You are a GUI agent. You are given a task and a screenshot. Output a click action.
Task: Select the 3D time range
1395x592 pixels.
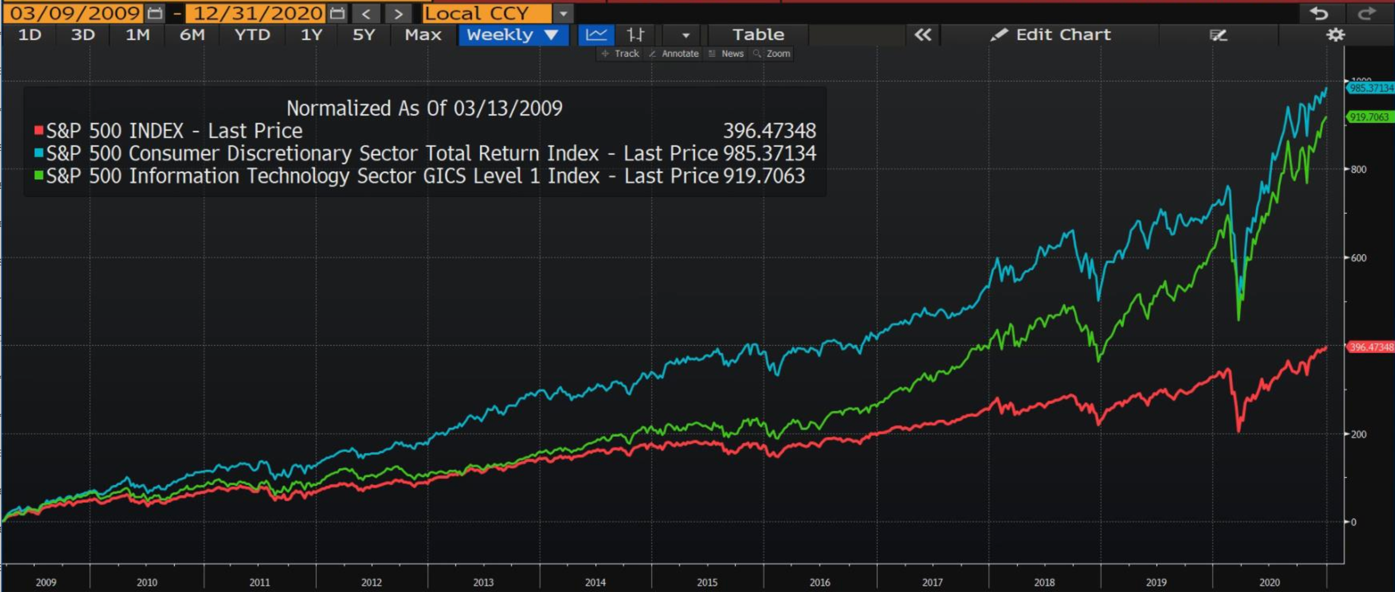coord(83,35)
